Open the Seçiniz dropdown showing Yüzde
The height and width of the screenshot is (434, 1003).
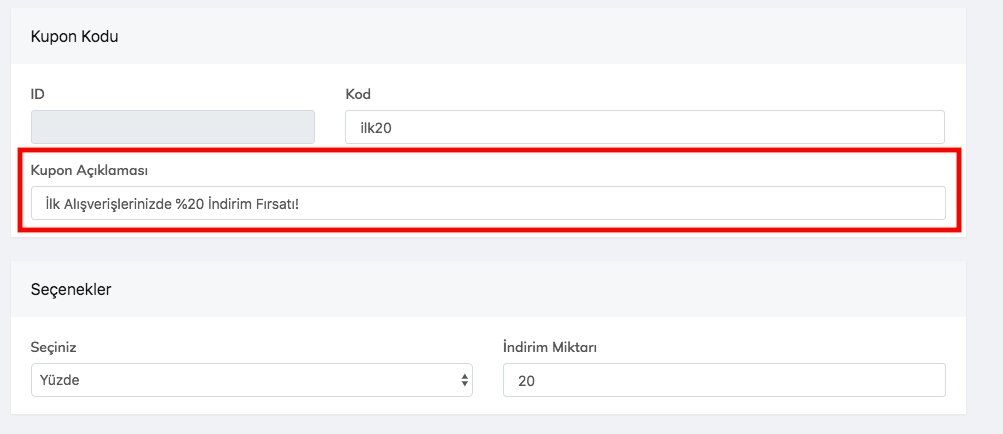pyautogui.click(x=250, y=380)
